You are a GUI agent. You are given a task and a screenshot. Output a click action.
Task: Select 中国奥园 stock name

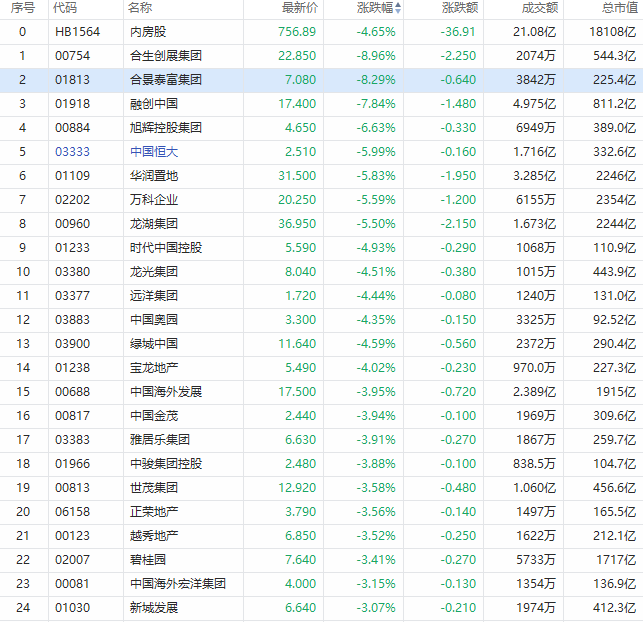(x=154, y=319)
